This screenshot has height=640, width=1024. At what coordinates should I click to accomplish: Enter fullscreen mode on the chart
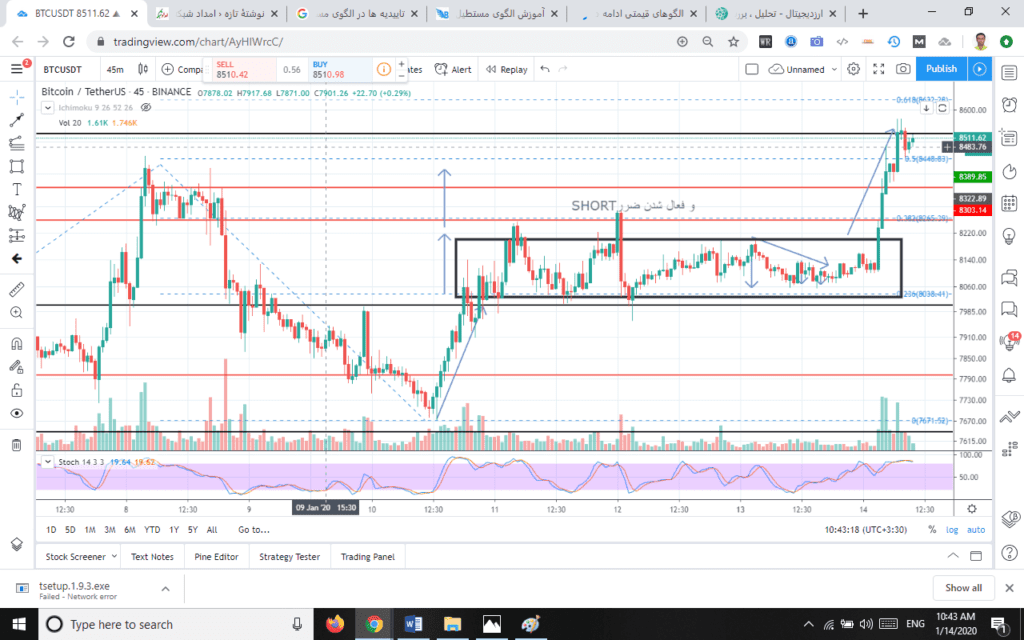878,69
